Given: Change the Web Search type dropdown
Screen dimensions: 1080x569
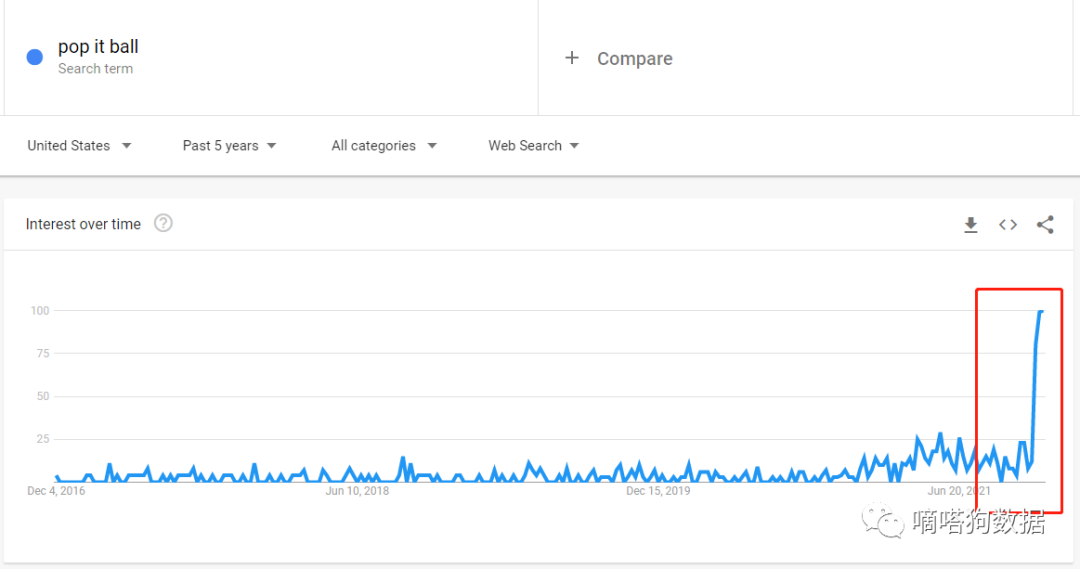Looking at the screenshot, I should pyautogui.click(x=533, y=146).
